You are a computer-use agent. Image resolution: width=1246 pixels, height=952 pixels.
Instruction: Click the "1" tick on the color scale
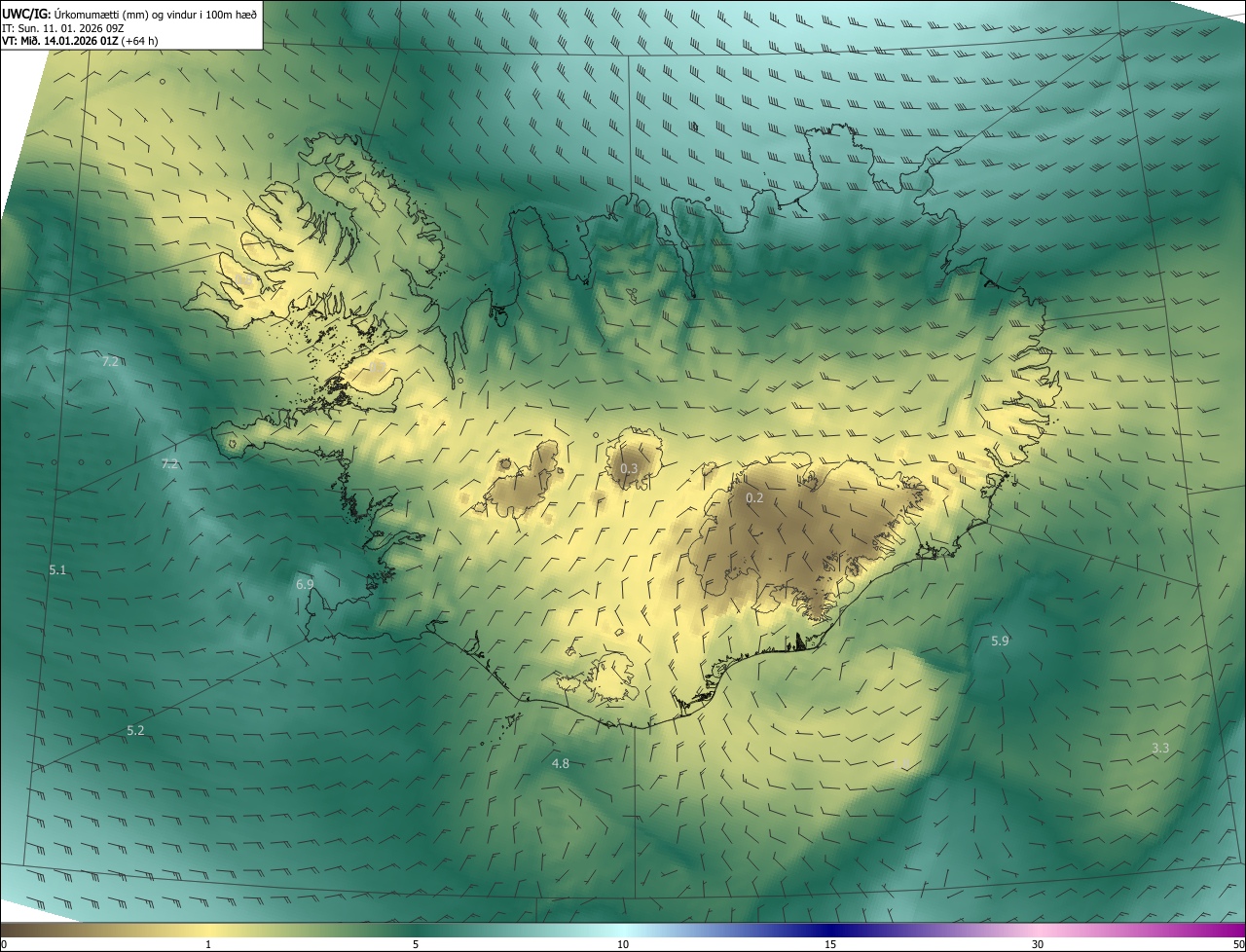pyautogui.click(x=208, y=944)
